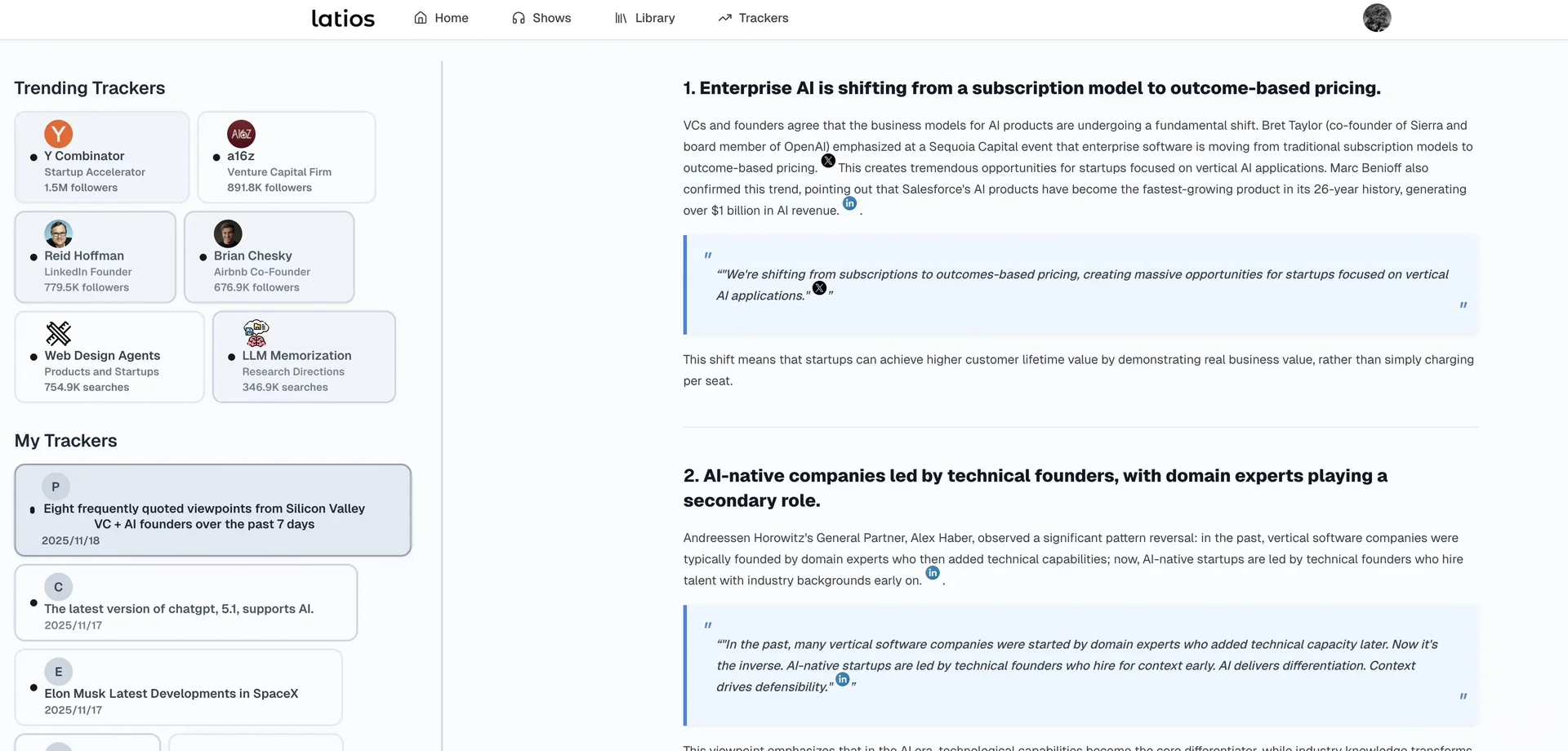1568x751 pixels.
Task: Click the quote beginning "We're shifting from subscriptions"
Action: [1082, 285]
